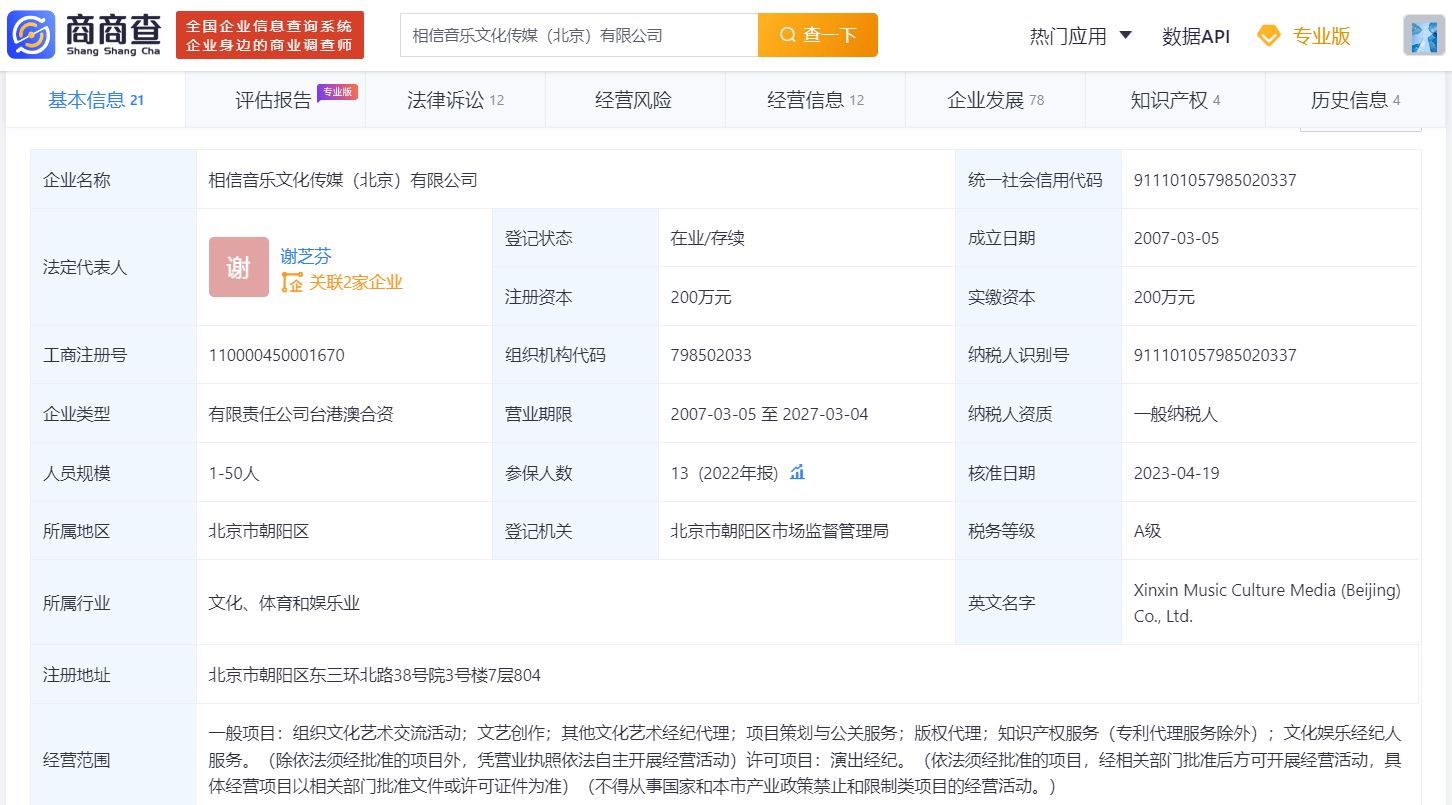The height and width of the screenshot is (805, 1452).
Task: Expand the 热门应用 dropdown
Action: (1080, 36)
